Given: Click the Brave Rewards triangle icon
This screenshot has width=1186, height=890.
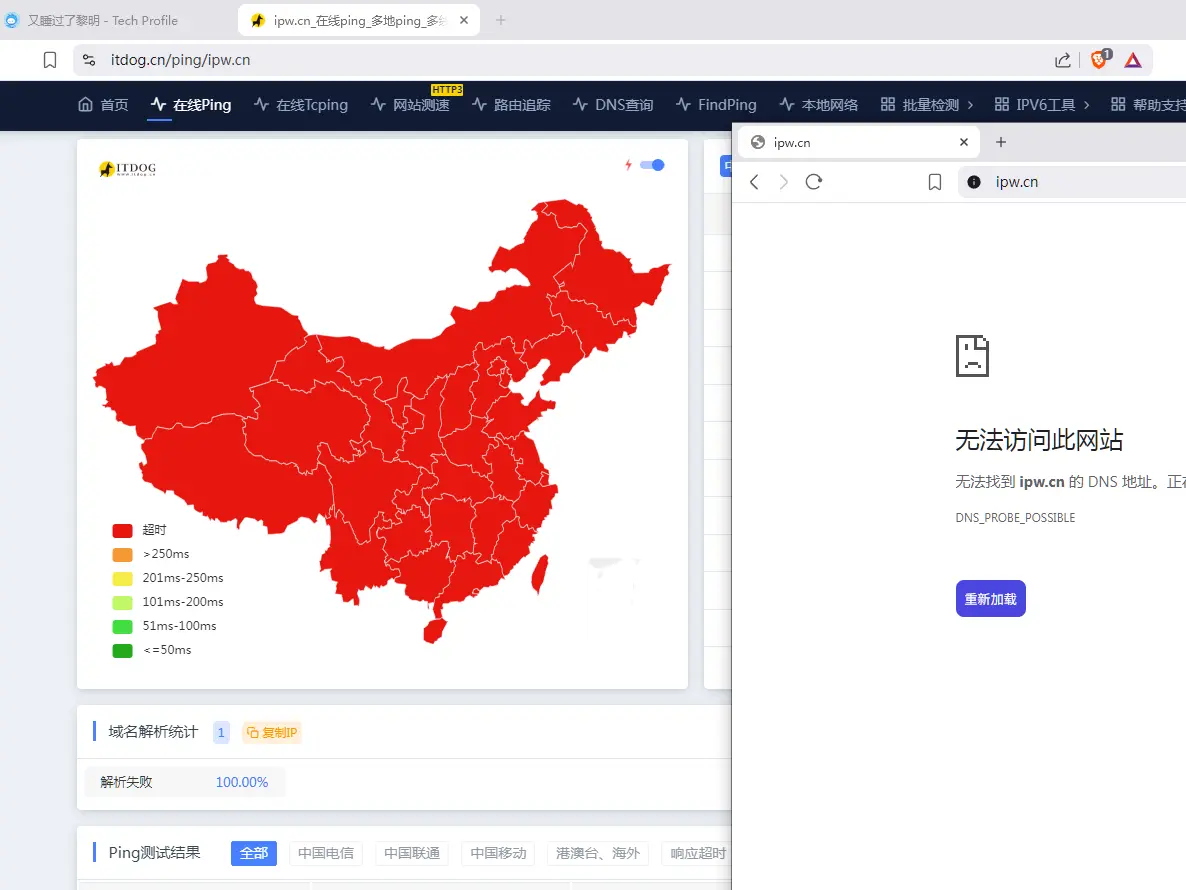Looking at the screenshot, I should tap(1132, 60).
